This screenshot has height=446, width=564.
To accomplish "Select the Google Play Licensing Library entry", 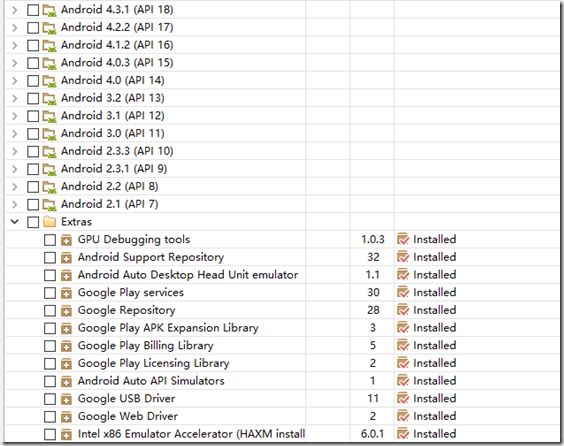I will coord(154,363).
